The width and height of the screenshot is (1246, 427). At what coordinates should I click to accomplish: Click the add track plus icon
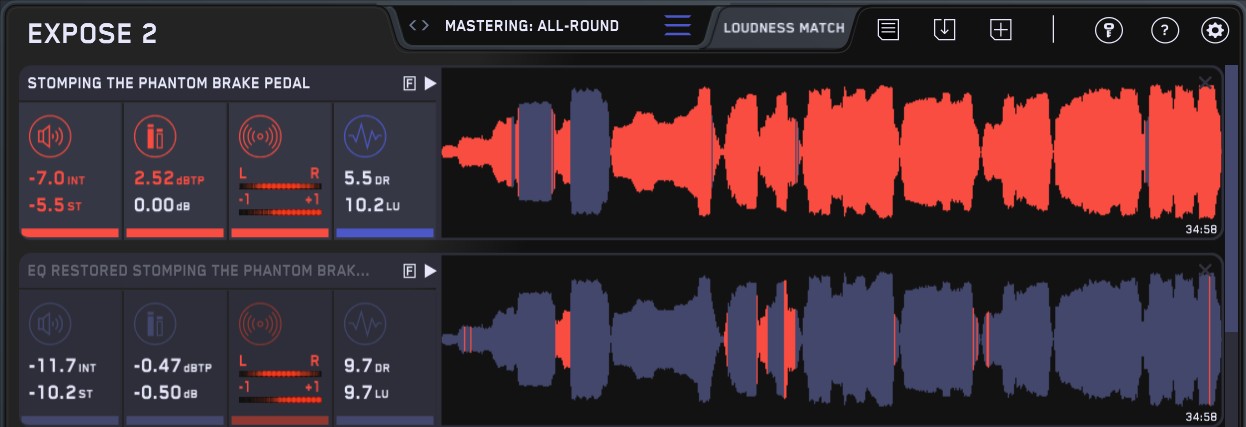point(1001,30)
